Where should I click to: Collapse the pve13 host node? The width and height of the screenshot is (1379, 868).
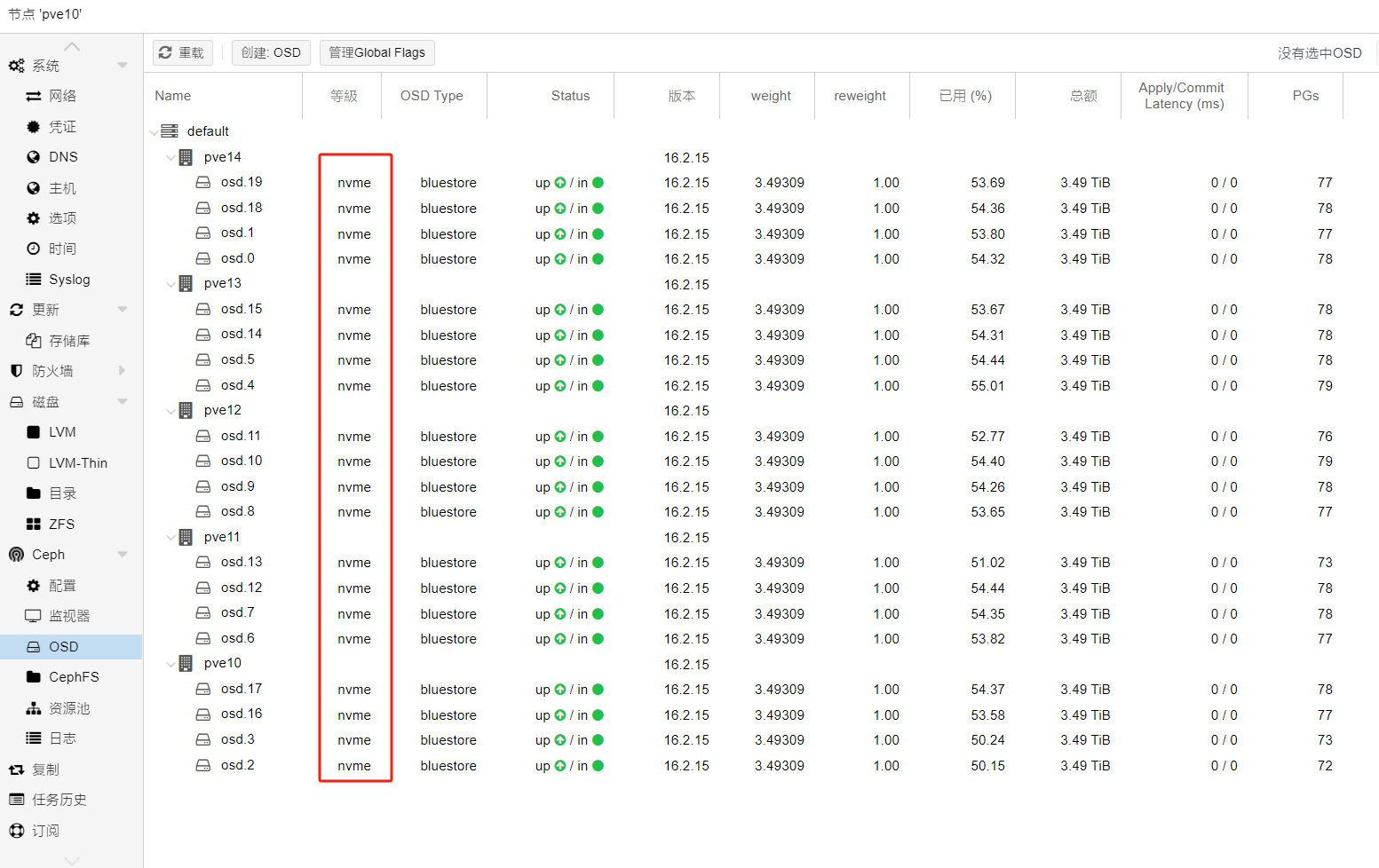click(170, 284)
